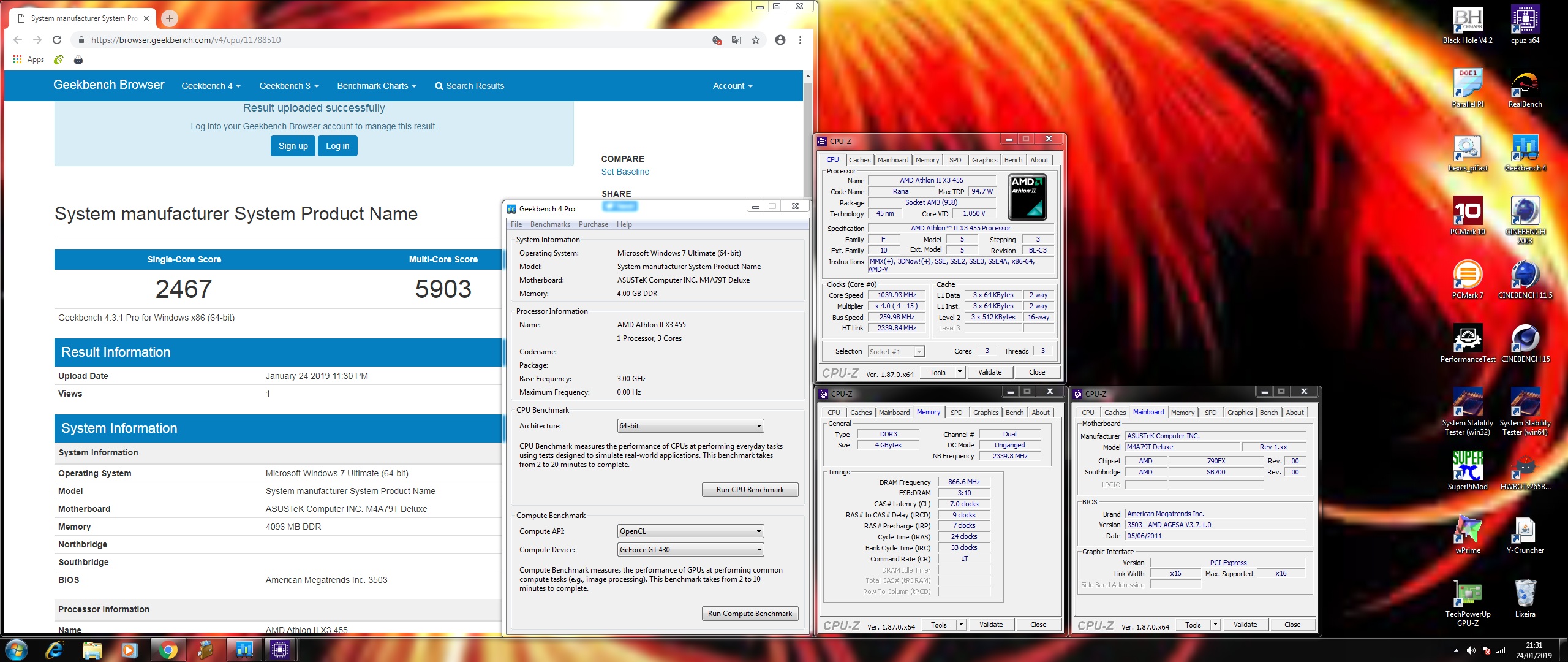Click Validate in top CPU-Z window
The height and width of the screenshot is (662, 1568).
pos(990,372)
